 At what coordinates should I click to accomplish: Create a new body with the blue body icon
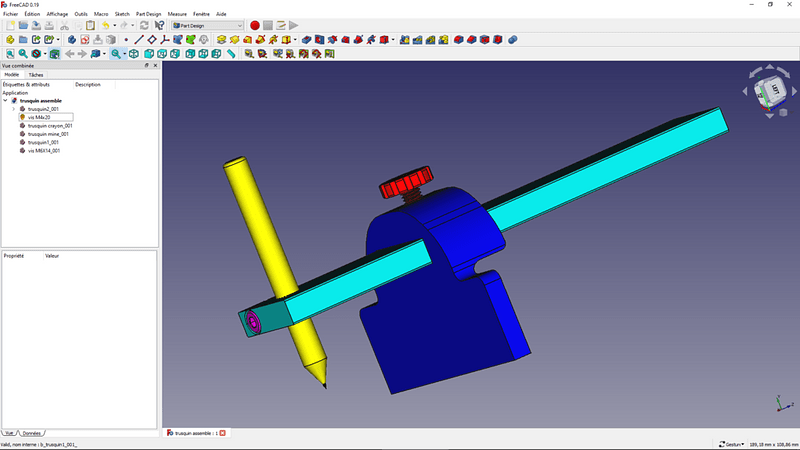(x=72, y=40)
